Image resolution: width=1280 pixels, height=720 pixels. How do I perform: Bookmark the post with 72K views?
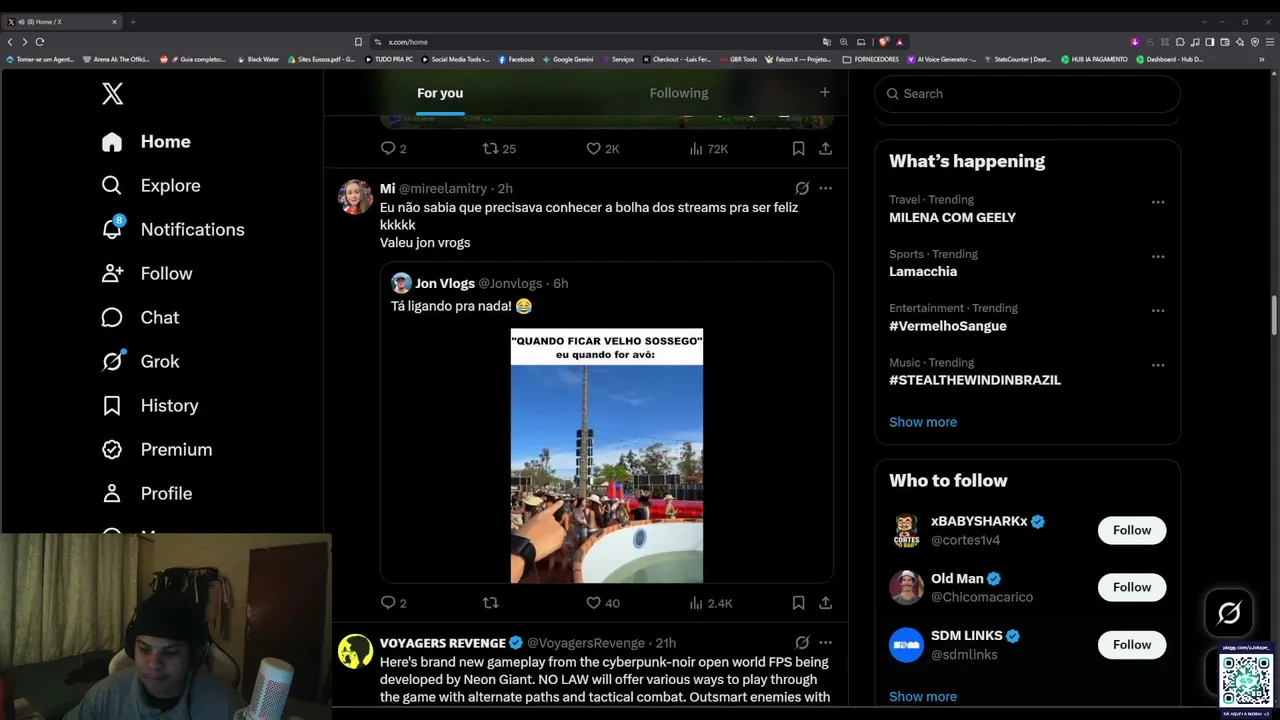pyautogui.click(x=798, y=149)
